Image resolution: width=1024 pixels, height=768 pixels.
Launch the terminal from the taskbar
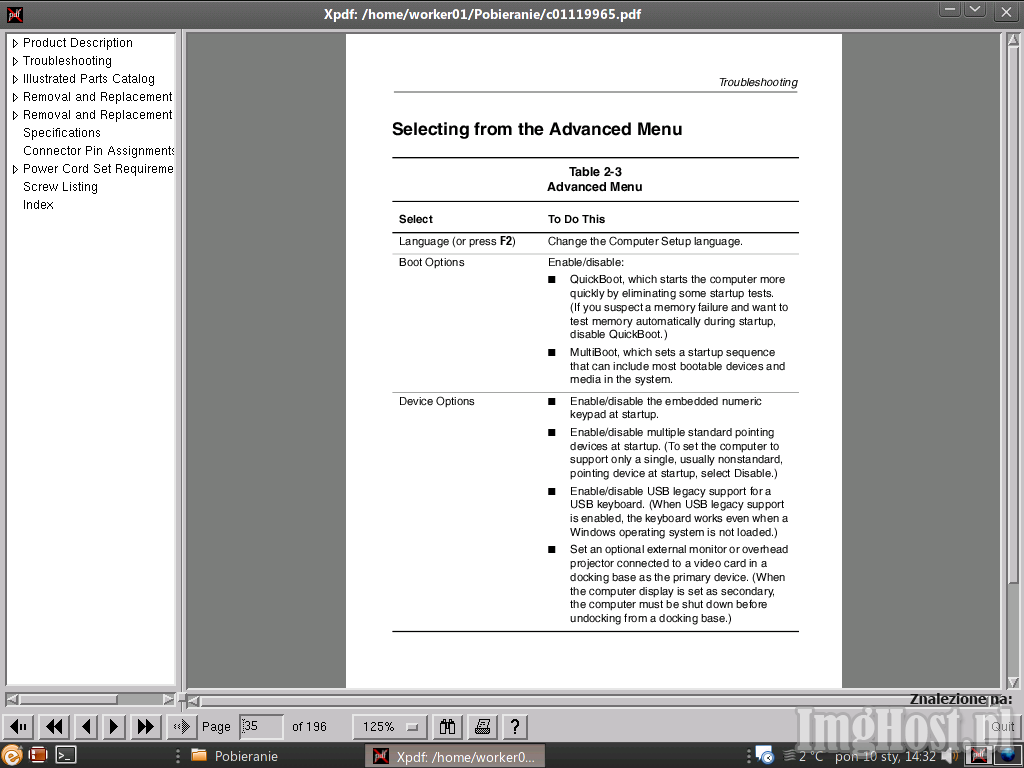click(x=65, y=755)
